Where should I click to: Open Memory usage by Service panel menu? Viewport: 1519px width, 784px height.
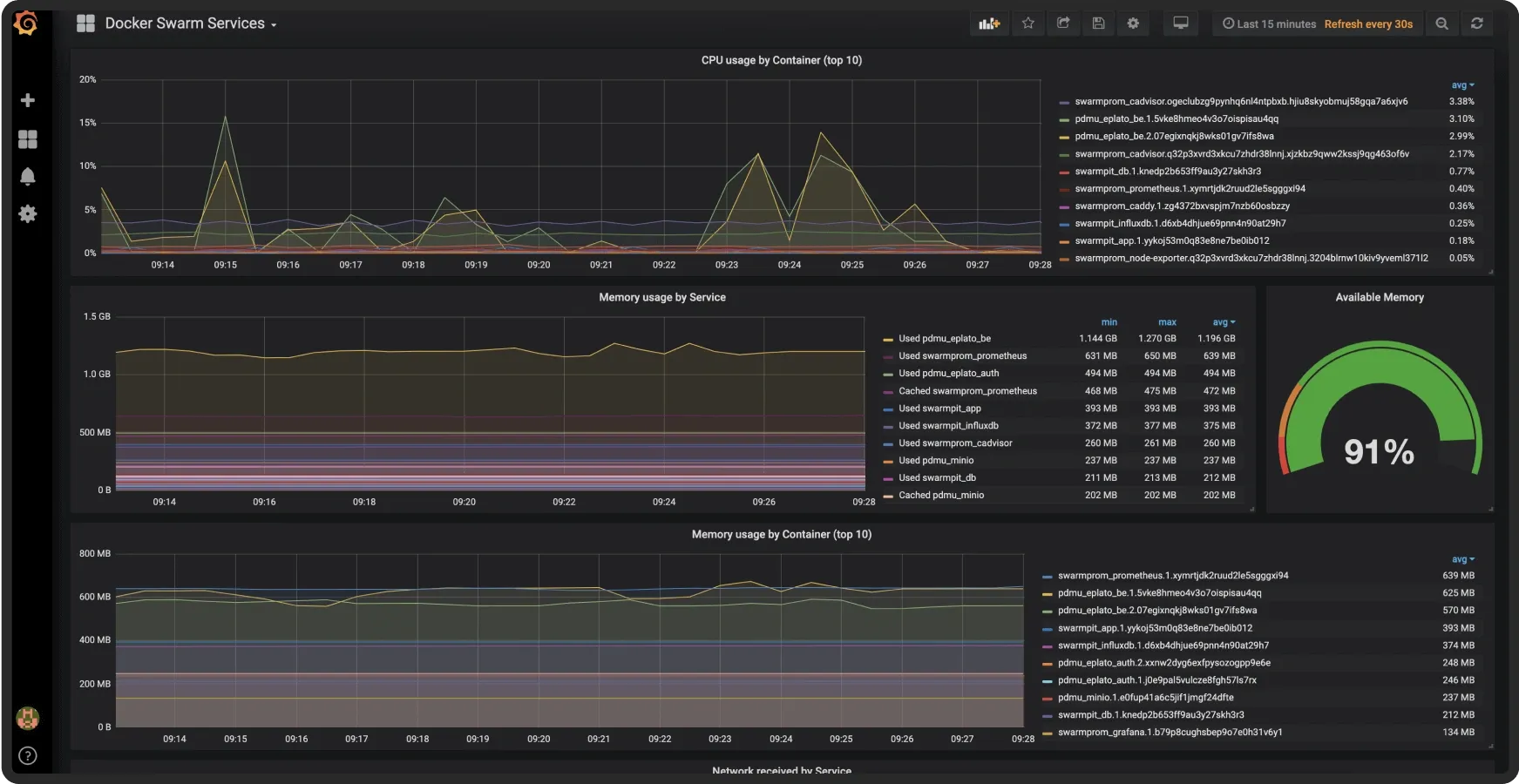pos(662,297)
